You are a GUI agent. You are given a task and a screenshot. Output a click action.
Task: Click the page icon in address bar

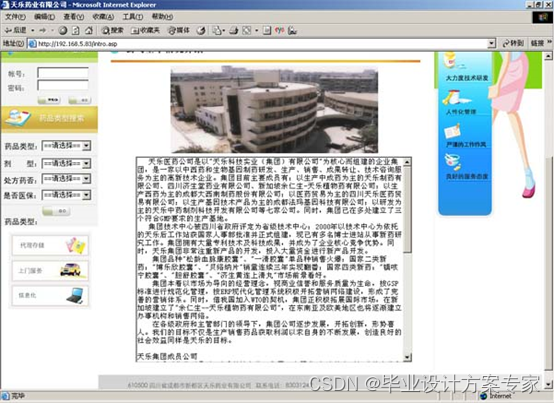[x=32, y=44]
